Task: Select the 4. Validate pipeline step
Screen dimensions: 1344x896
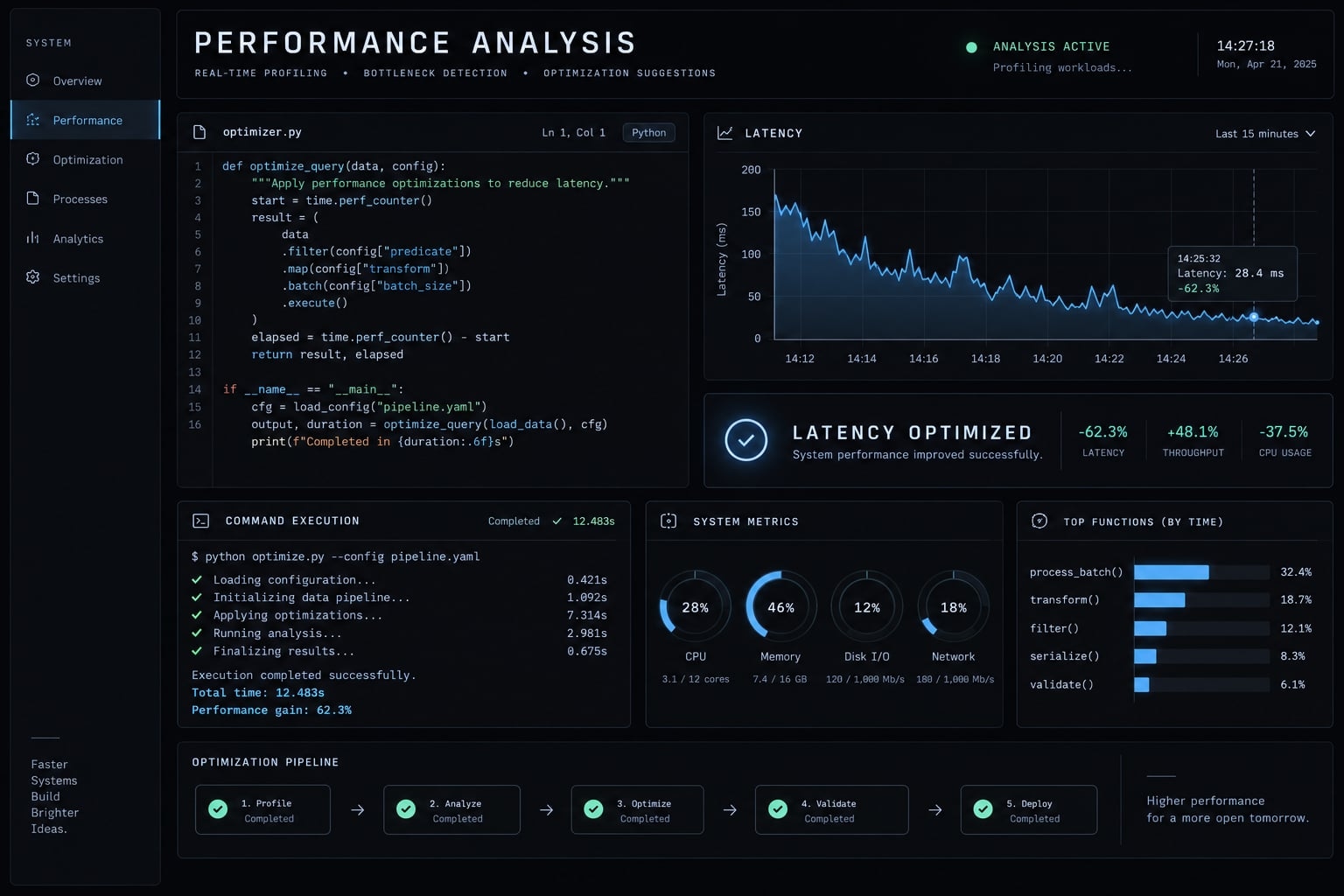Action: point(831,809)
